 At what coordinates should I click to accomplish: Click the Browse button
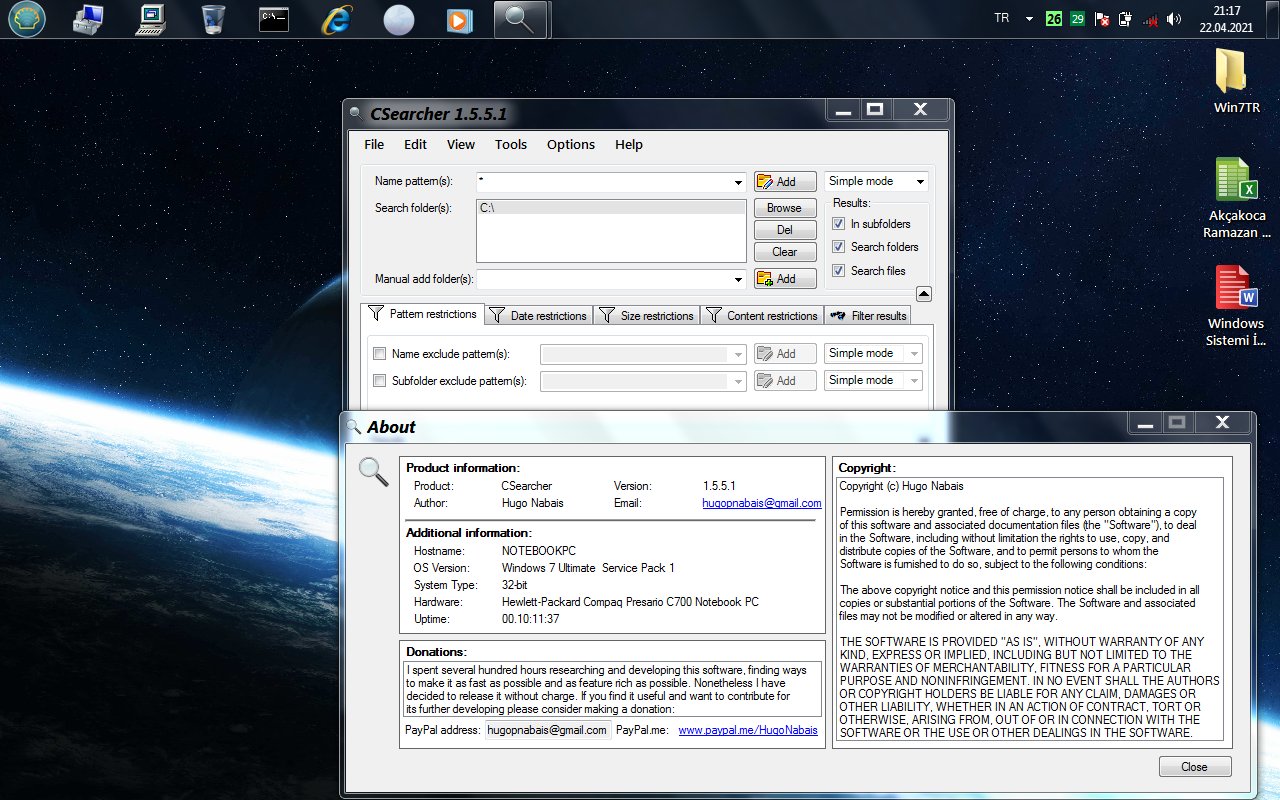[x=785, y=208]
